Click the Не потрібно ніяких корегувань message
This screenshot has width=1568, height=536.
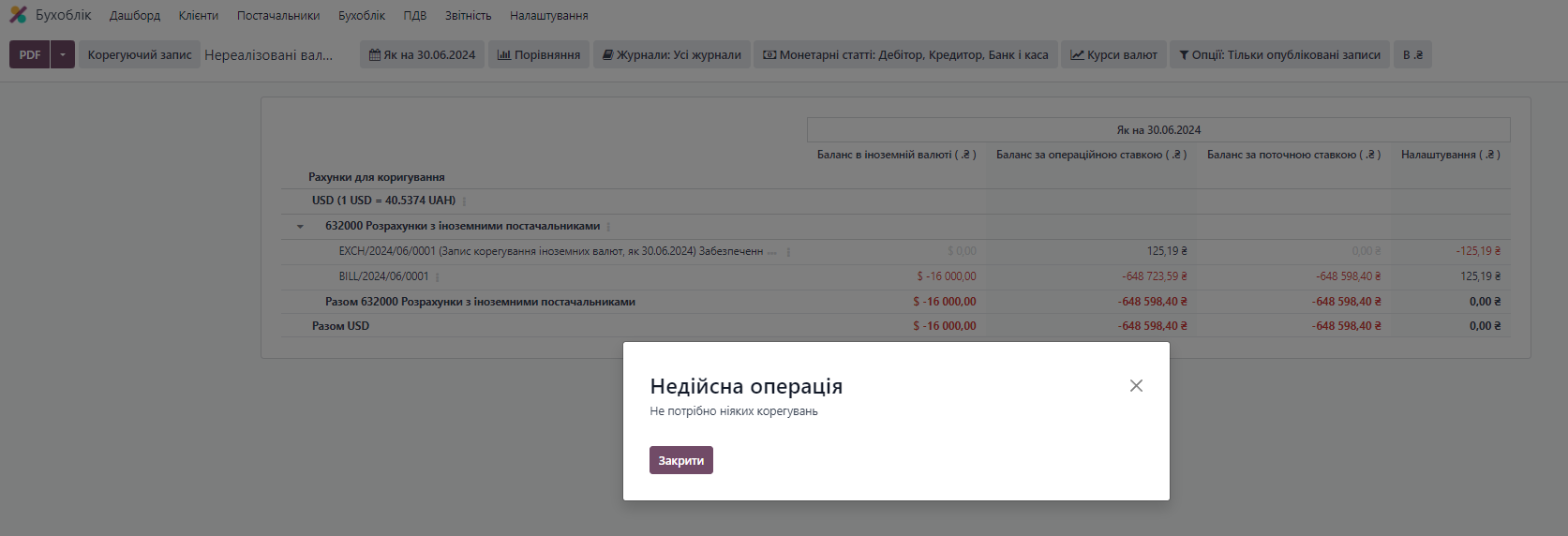click(x=734, y=411)
